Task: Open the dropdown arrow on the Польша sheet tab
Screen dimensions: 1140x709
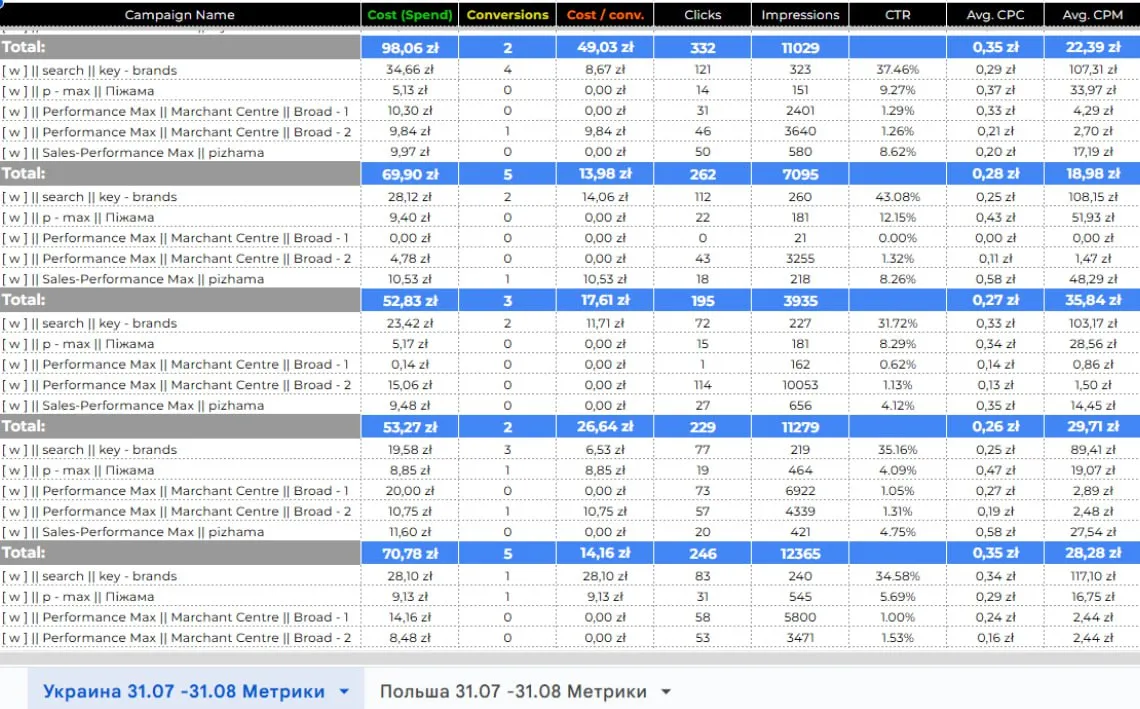Action: pos(666,692)
